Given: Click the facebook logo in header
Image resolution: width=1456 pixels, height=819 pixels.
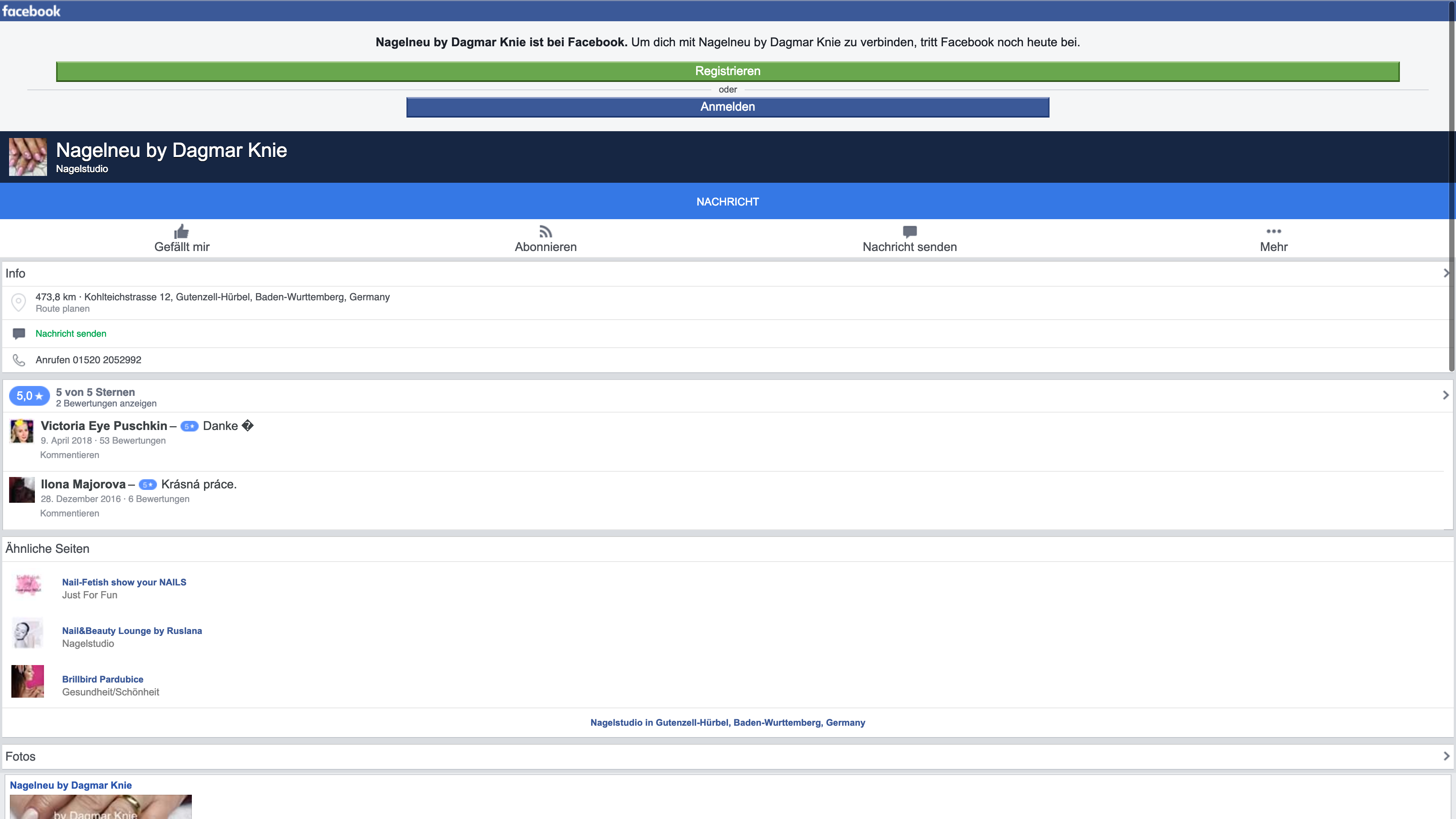Looking at the screenshot, I should [x=31, y=11].
